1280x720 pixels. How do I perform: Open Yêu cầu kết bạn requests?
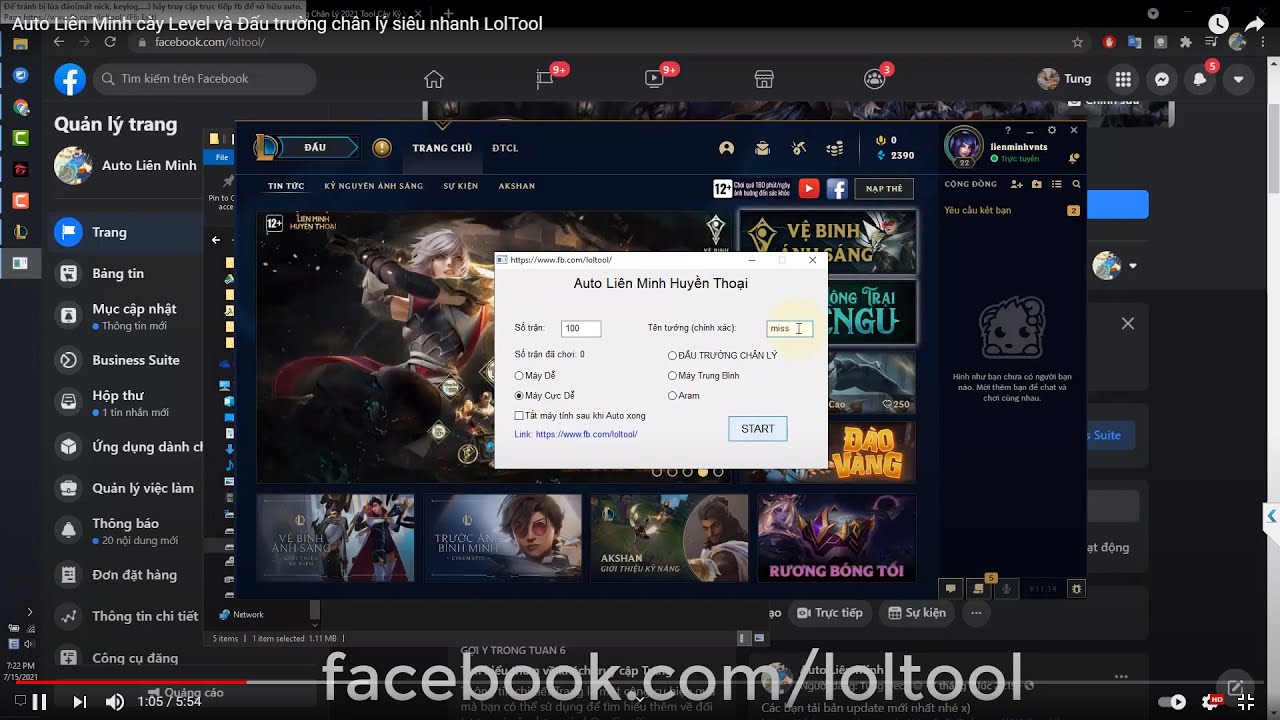1012,211
